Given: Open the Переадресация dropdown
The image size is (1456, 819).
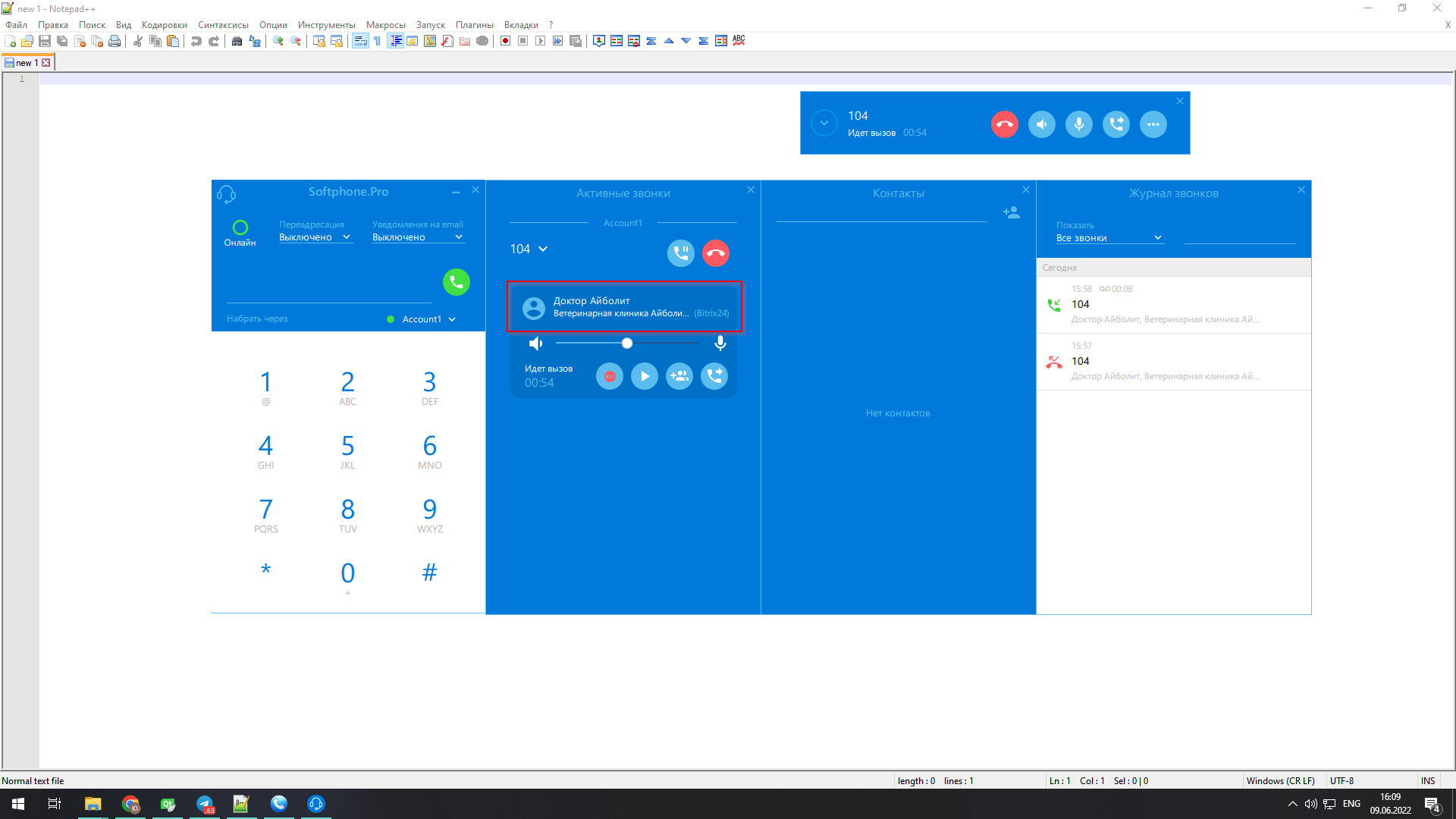Looking at the screenshot, I should click(x=315, y=237).
